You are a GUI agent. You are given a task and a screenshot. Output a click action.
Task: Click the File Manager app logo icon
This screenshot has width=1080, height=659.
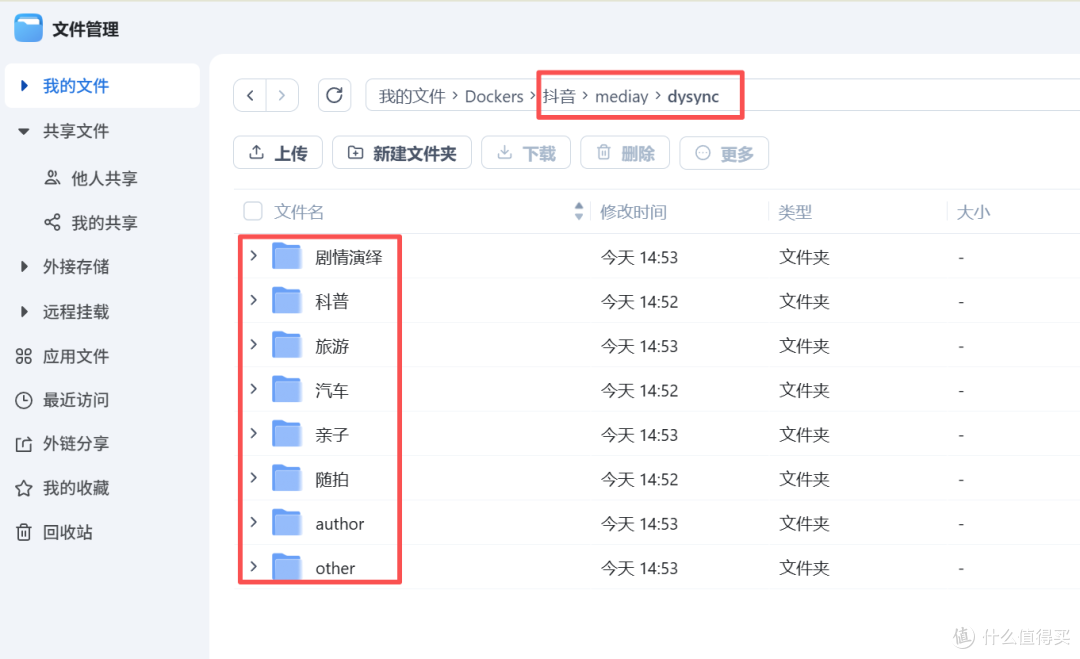pos(28,28)
